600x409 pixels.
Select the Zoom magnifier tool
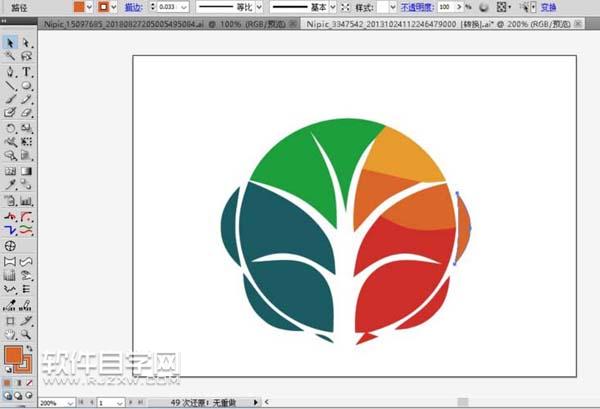[27, 335]
